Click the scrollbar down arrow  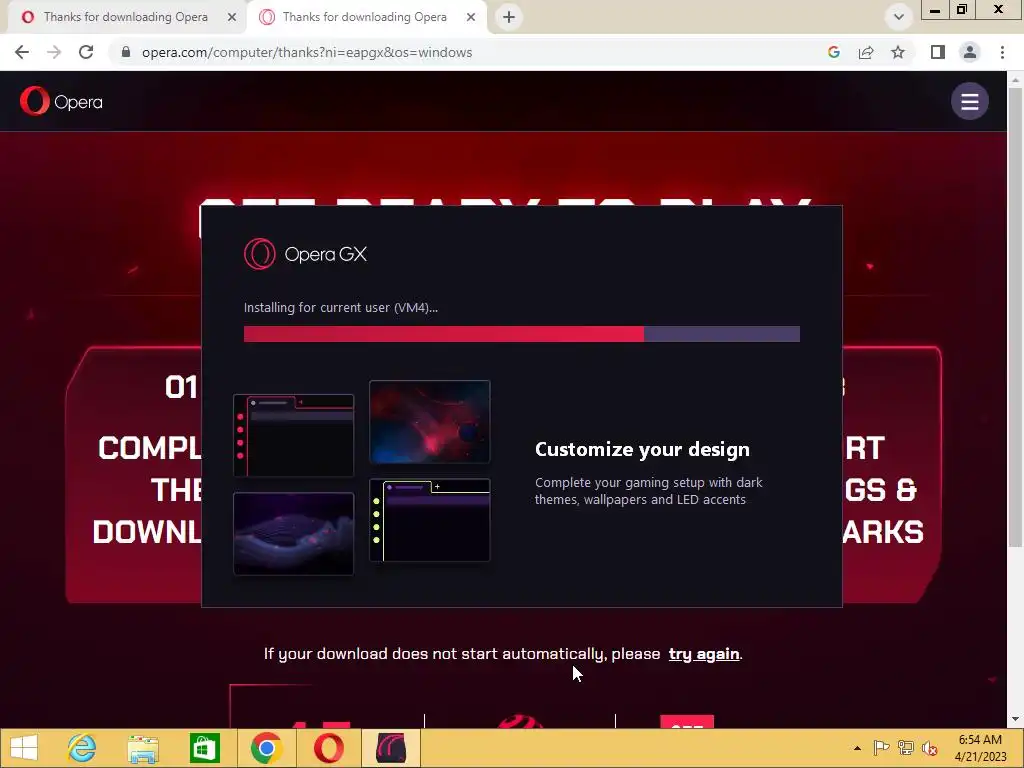coord(1016,719)
